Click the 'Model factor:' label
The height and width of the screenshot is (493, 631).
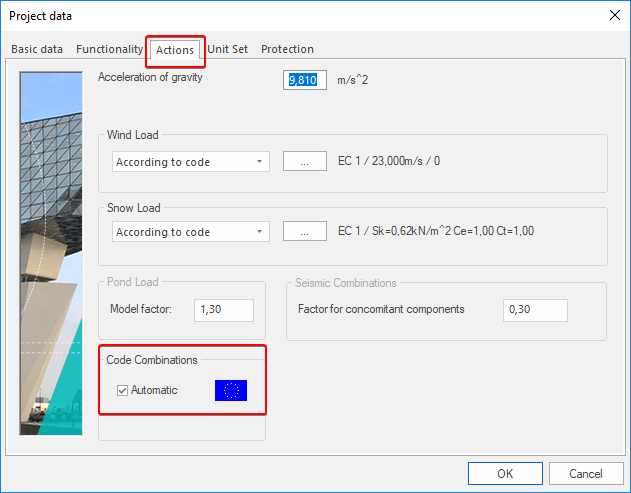click(x=141, y=309)
